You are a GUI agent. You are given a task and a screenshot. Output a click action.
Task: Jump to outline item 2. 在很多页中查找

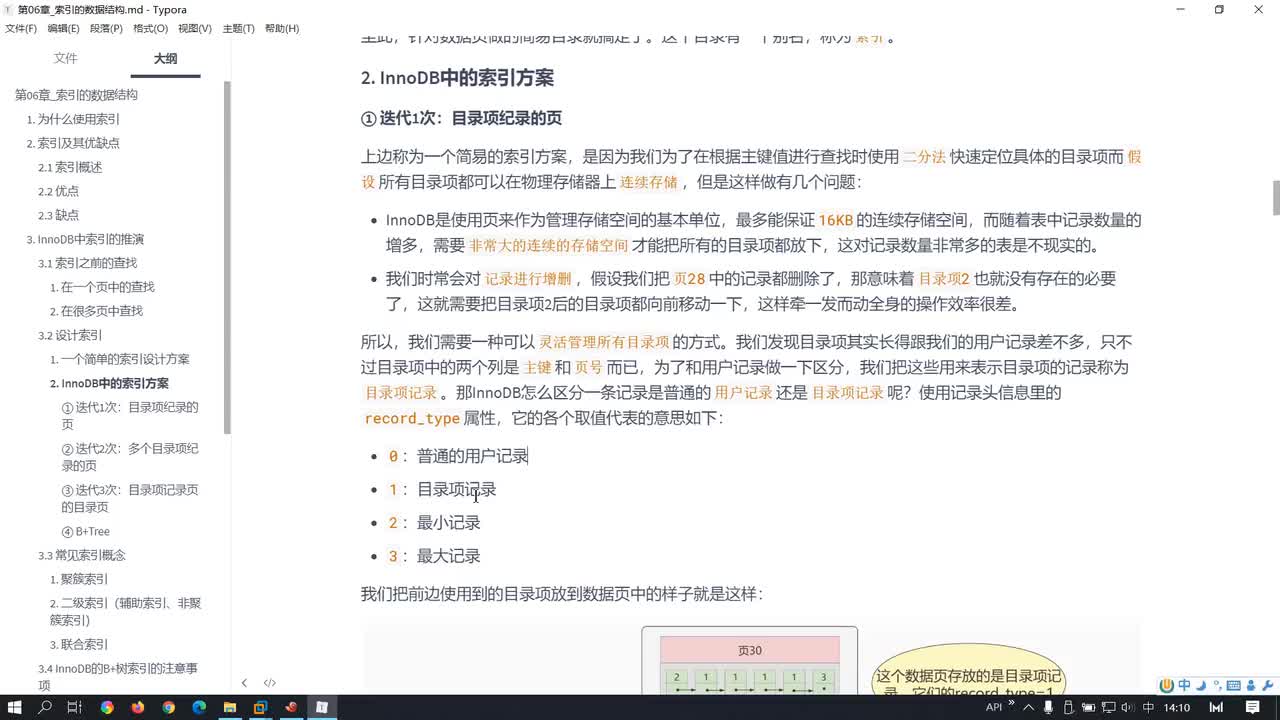point(96,311)
